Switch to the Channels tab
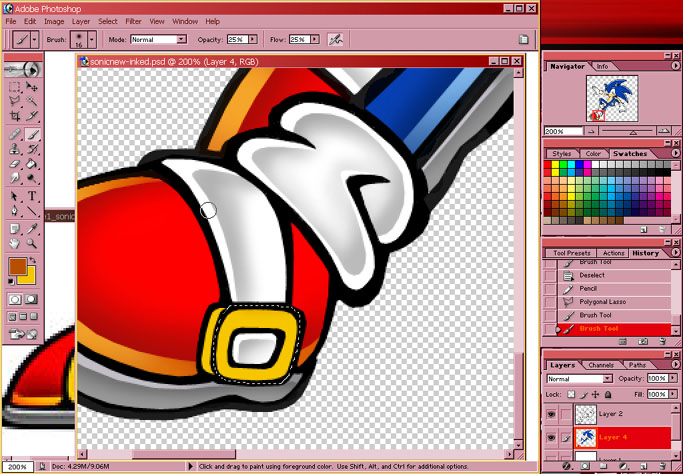The width and height of the screenshot is (683, 474). click(x=601, y=365)
